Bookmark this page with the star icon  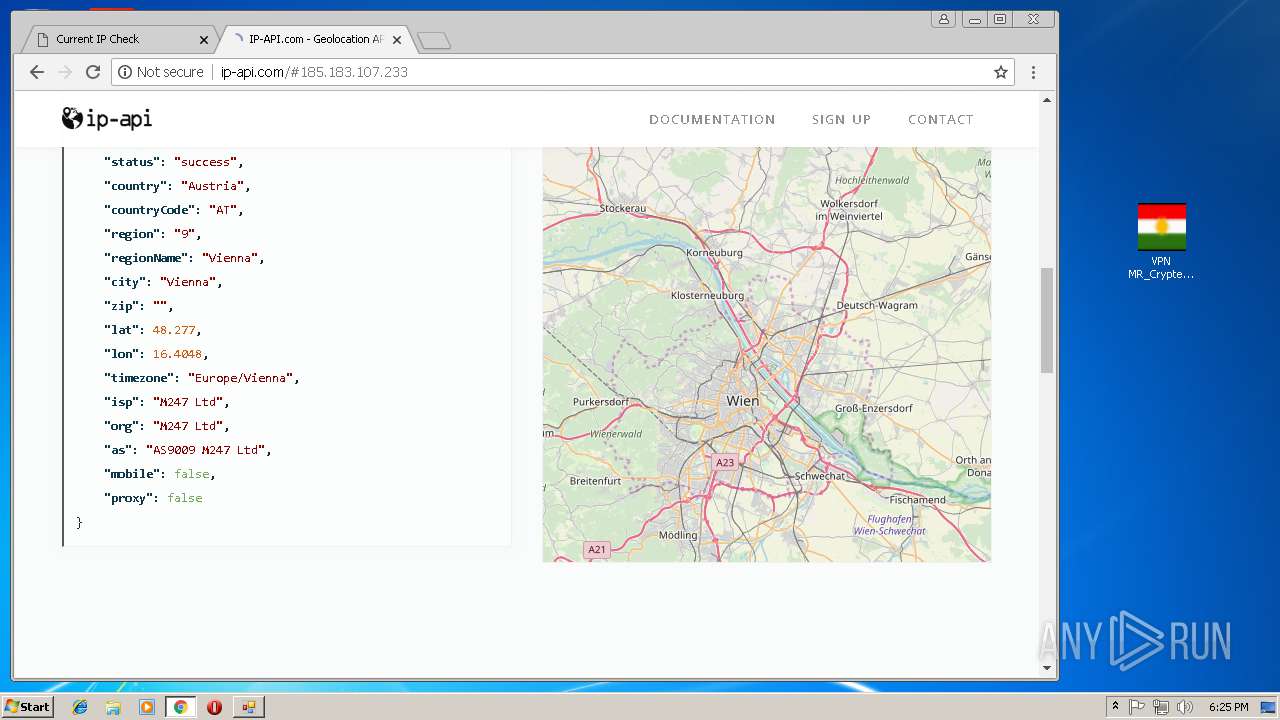[x=1000, y=72]
